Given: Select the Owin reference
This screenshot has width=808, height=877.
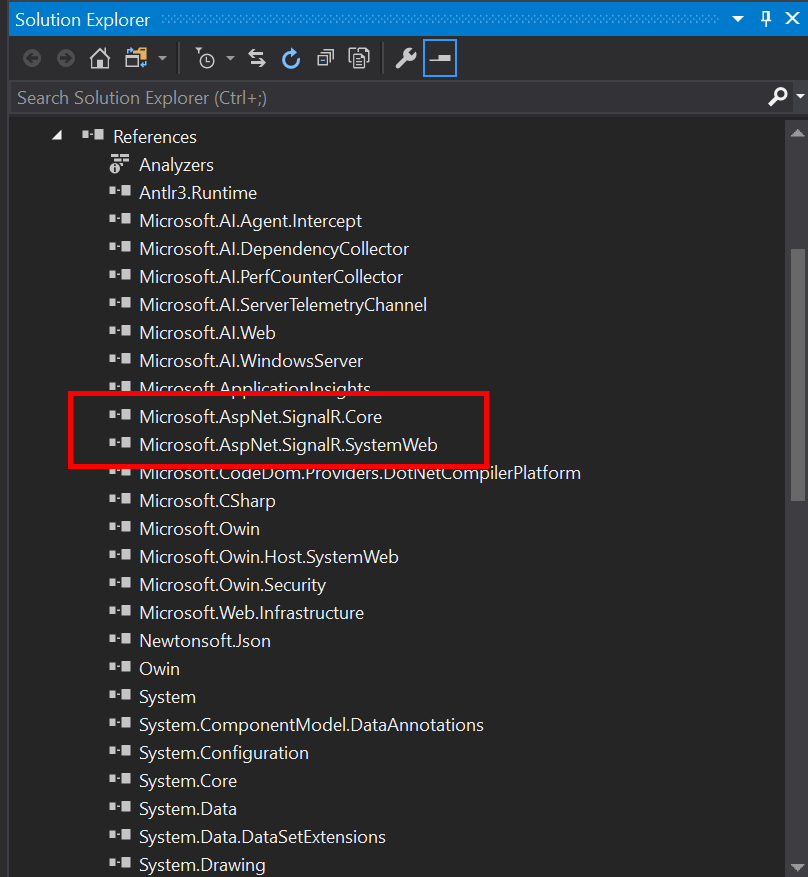Looking at the screenshot, I should click(159, 669).
